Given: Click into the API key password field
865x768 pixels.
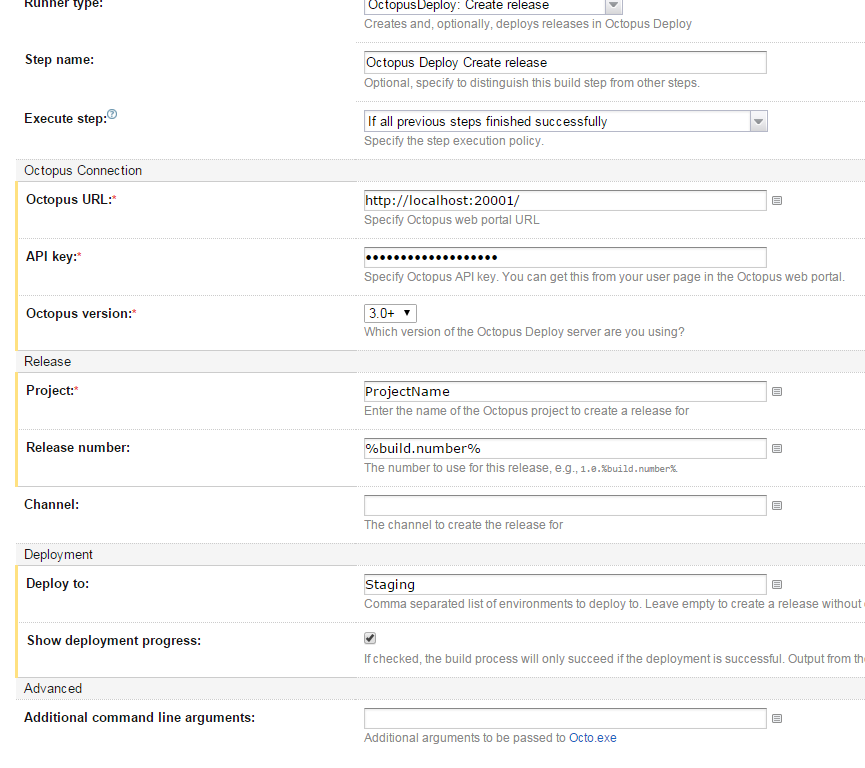Looking at the screenshot, I should (565, 257).
